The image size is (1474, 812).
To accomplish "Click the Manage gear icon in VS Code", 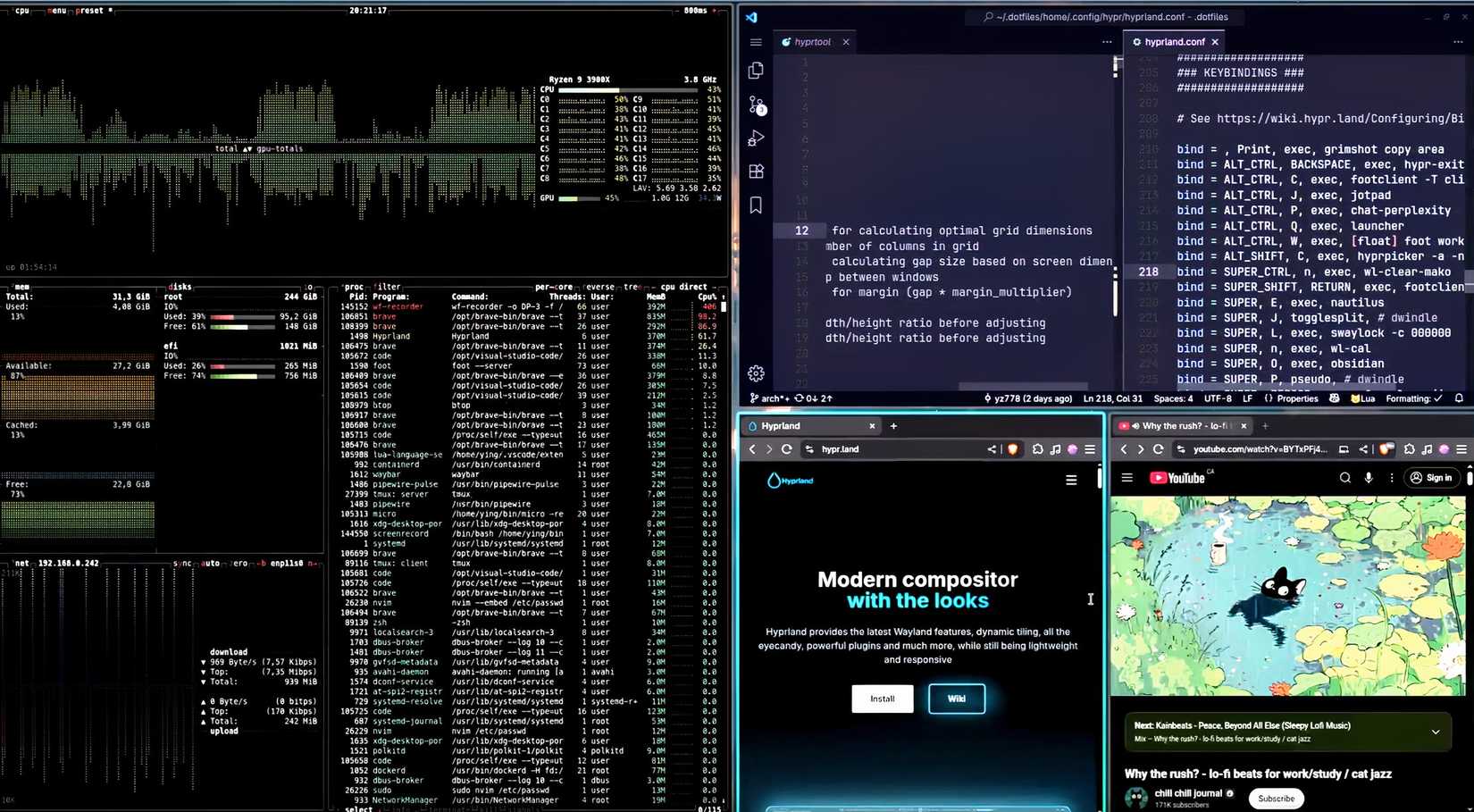I will point(756,373).
